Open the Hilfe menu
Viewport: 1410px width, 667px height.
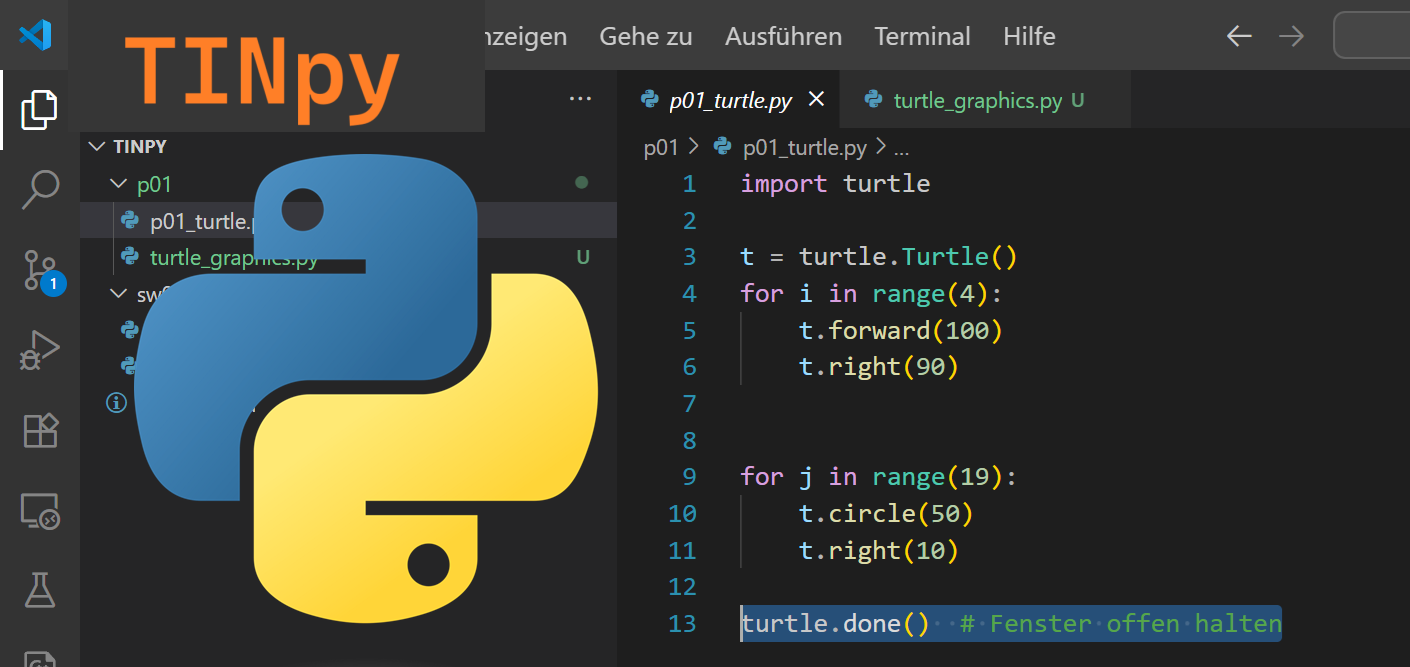pyautogui.click(x=1029, y=37)
